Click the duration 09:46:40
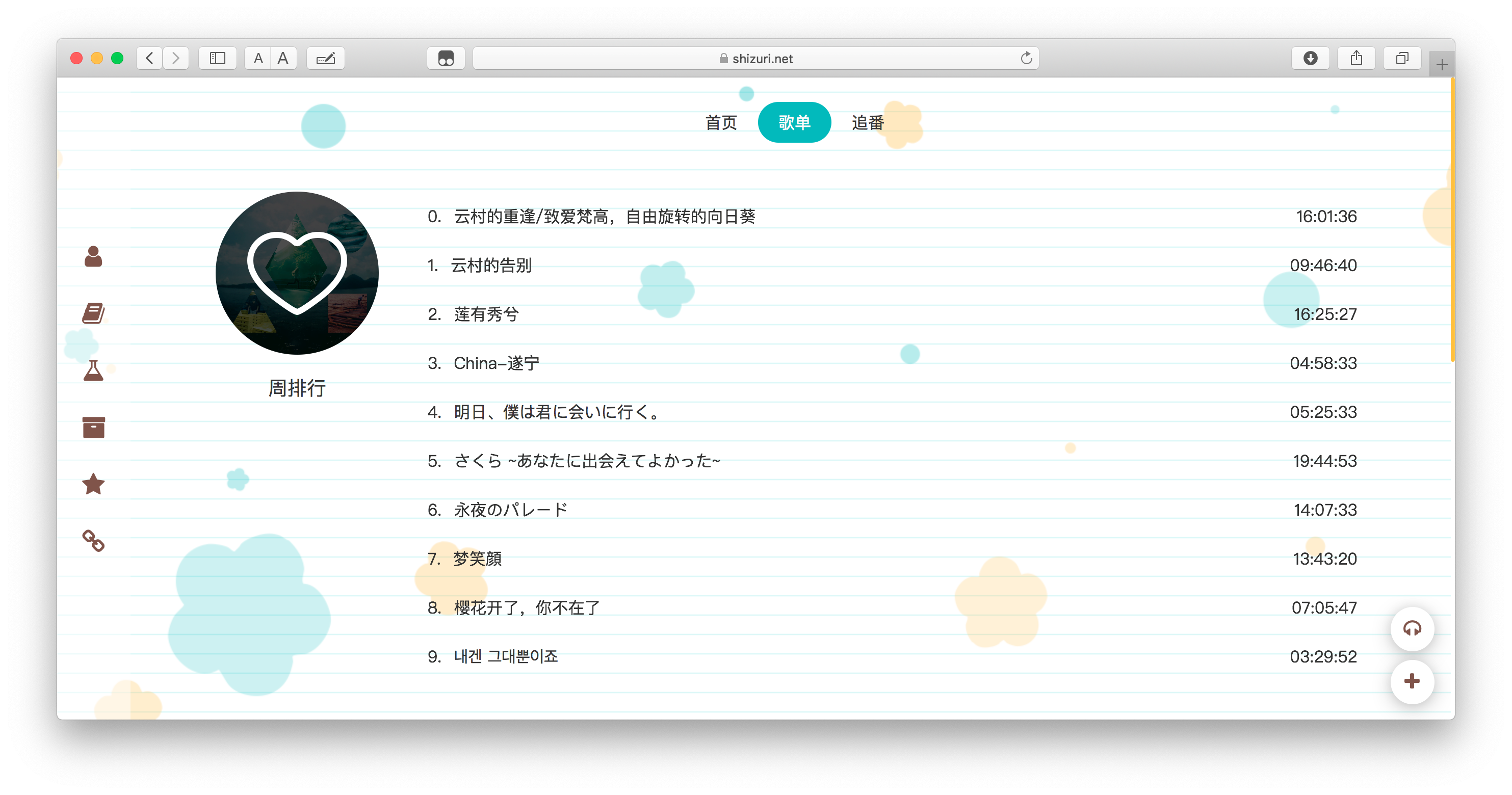 (x=1323, y=265)
